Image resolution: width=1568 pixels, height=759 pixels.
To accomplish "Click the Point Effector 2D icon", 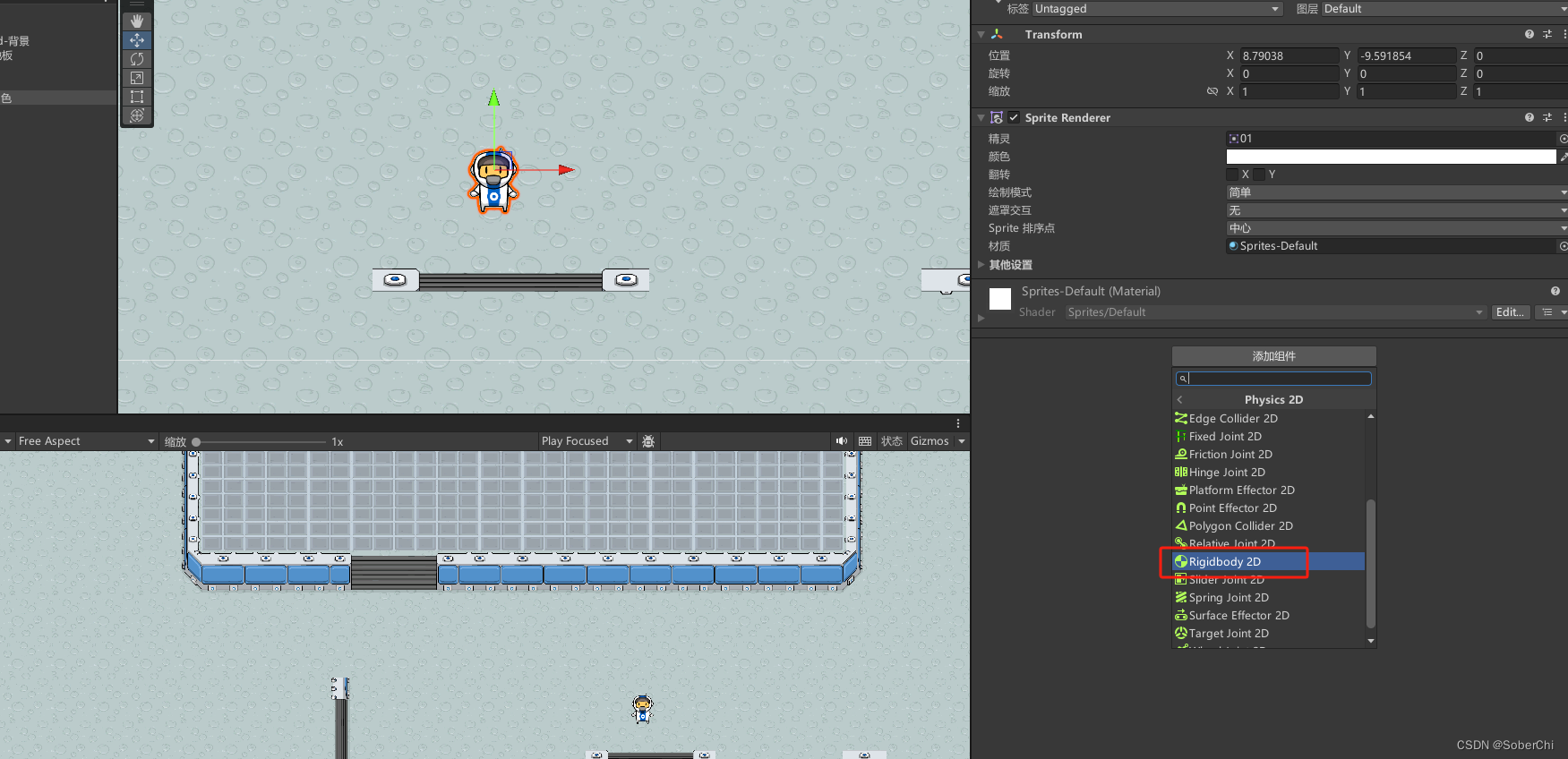I will (1181, 507).
